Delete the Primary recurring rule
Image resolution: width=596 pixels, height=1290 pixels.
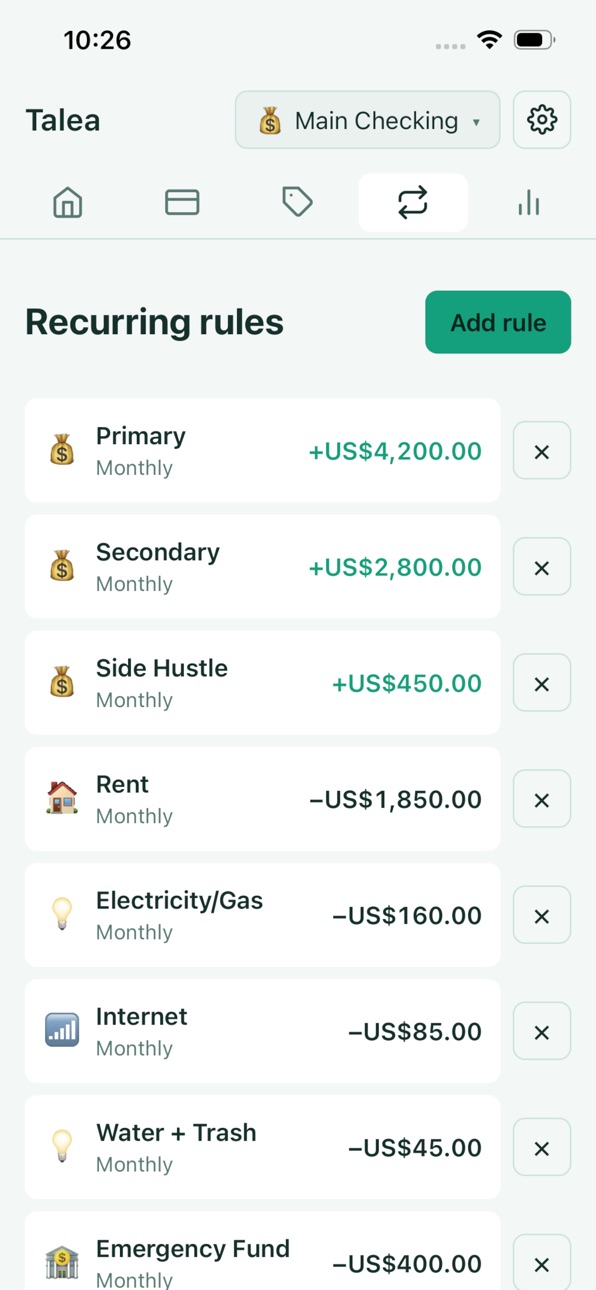pyautogui.click(x=542, y=451)
